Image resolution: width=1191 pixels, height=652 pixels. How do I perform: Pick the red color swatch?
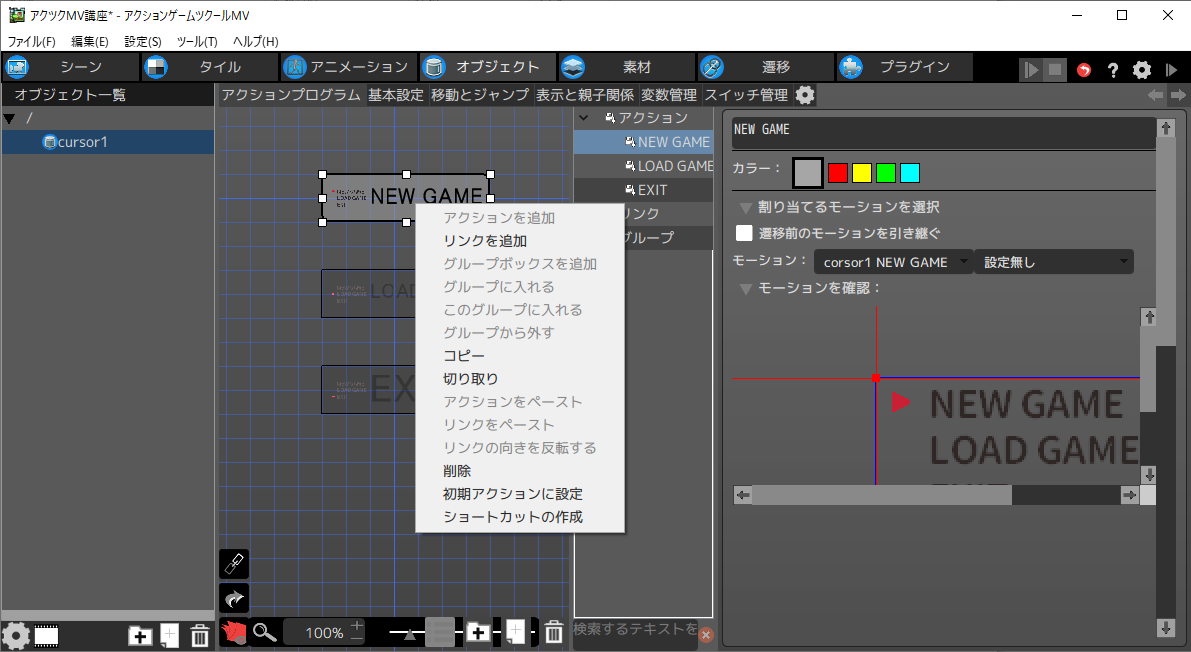click(x=838, y=173)
